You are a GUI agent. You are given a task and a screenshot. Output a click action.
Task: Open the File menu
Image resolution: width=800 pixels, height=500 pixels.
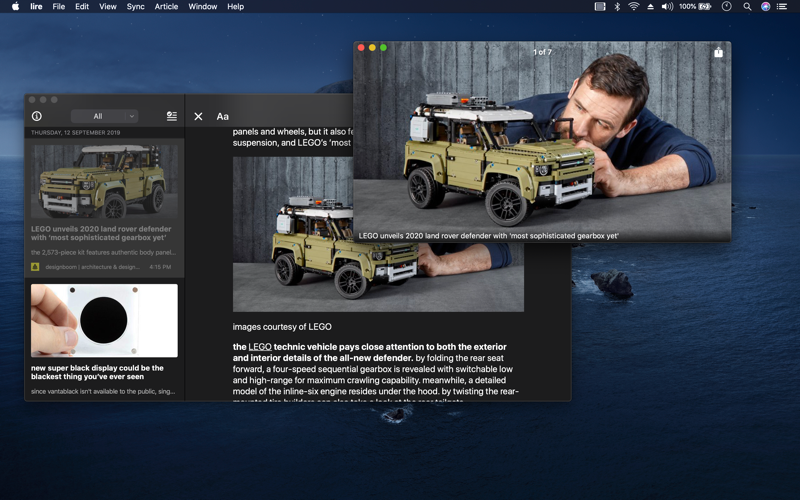[x=59, y=7]
